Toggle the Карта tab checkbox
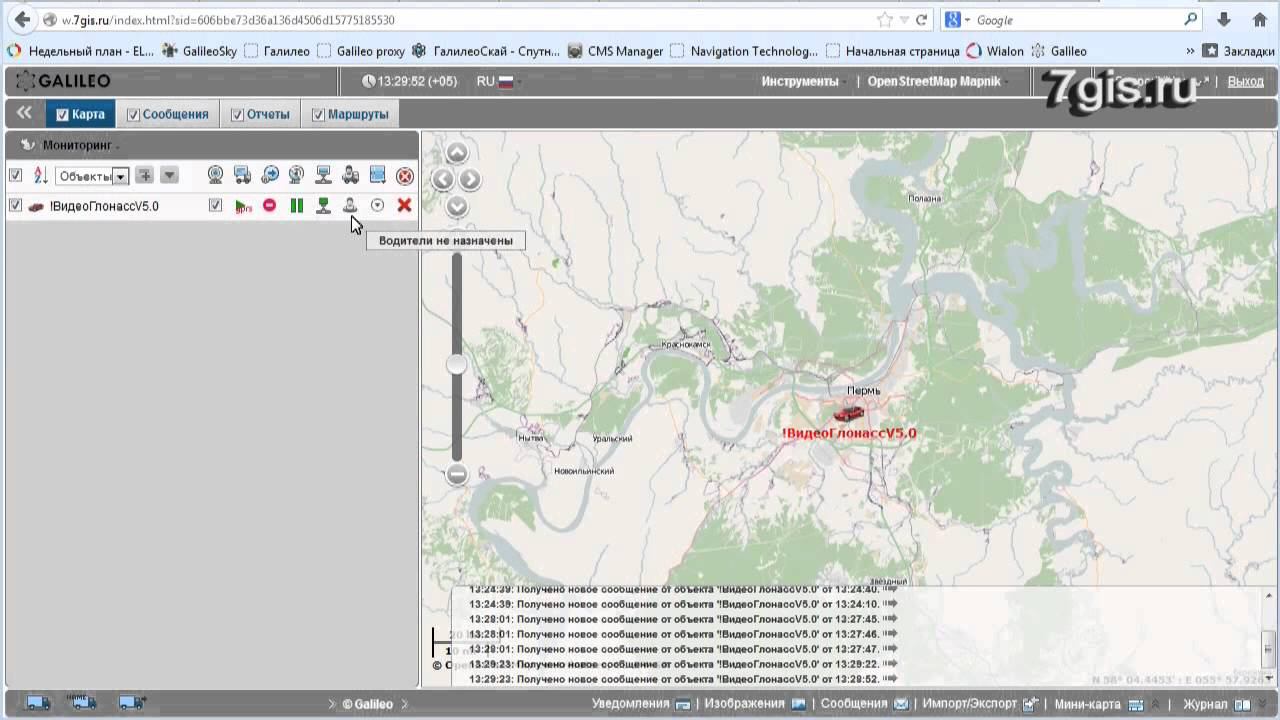The image size is (1280, 720). tap(62, 115)
